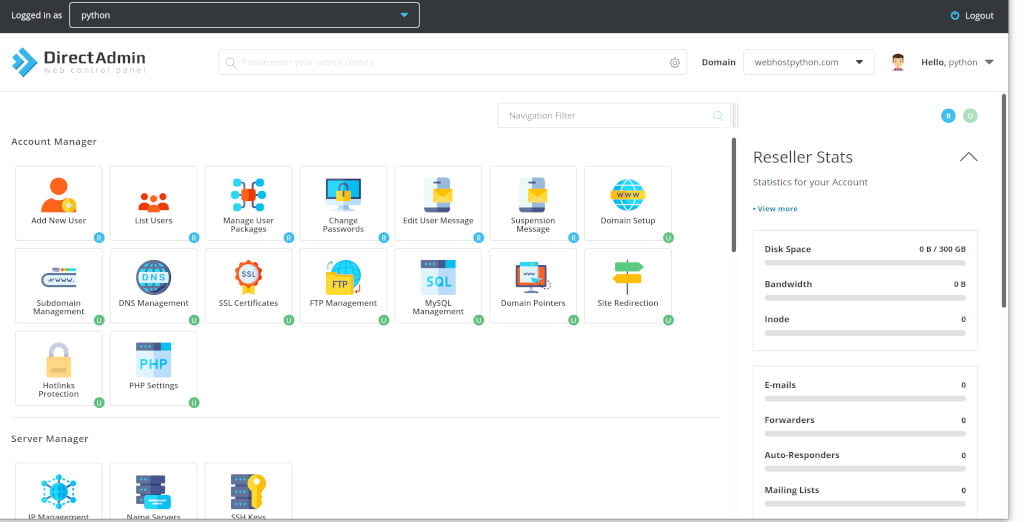
Task: Click the DirectAdmin logo
Action: point(78,62)
